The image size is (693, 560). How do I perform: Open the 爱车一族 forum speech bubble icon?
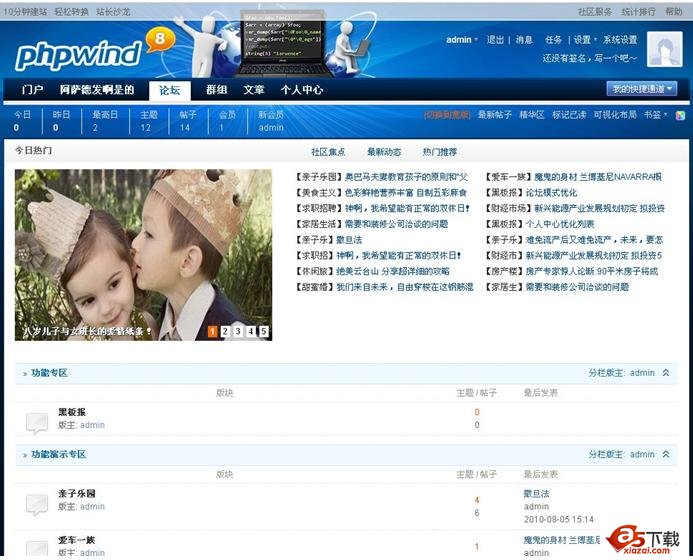click(x=37, y=549)
